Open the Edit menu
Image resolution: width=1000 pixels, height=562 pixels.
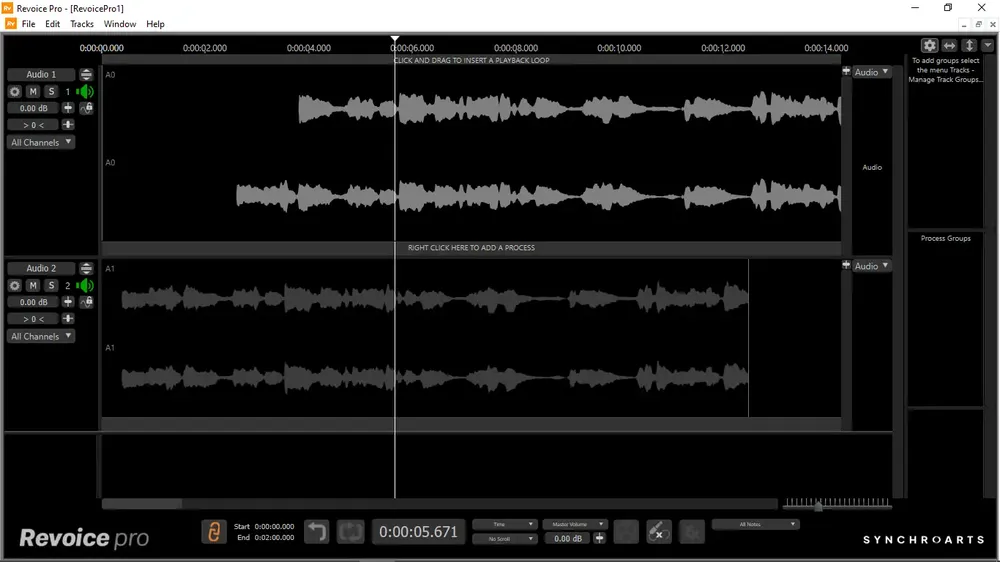tap(52, 24)
